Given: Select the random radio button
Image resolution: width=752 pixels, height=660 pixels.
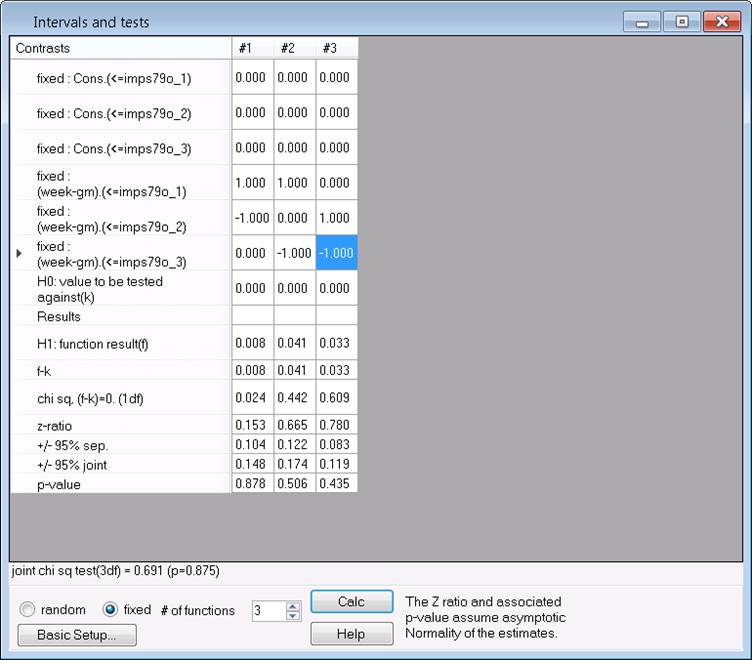Looking at the screenshot, I should 27,610.
